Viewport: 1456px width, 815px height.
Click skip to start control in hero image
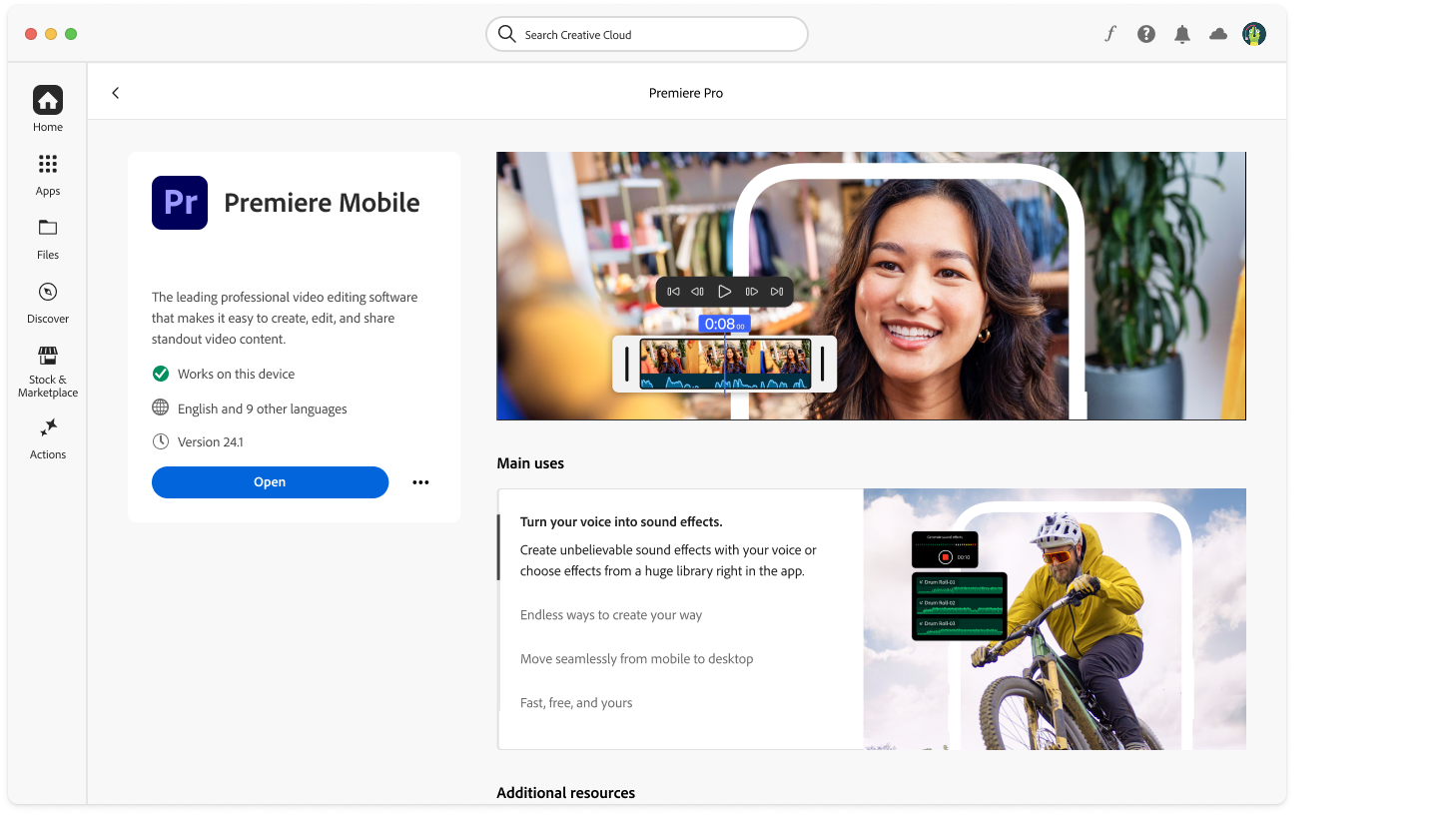coord(673,292)
